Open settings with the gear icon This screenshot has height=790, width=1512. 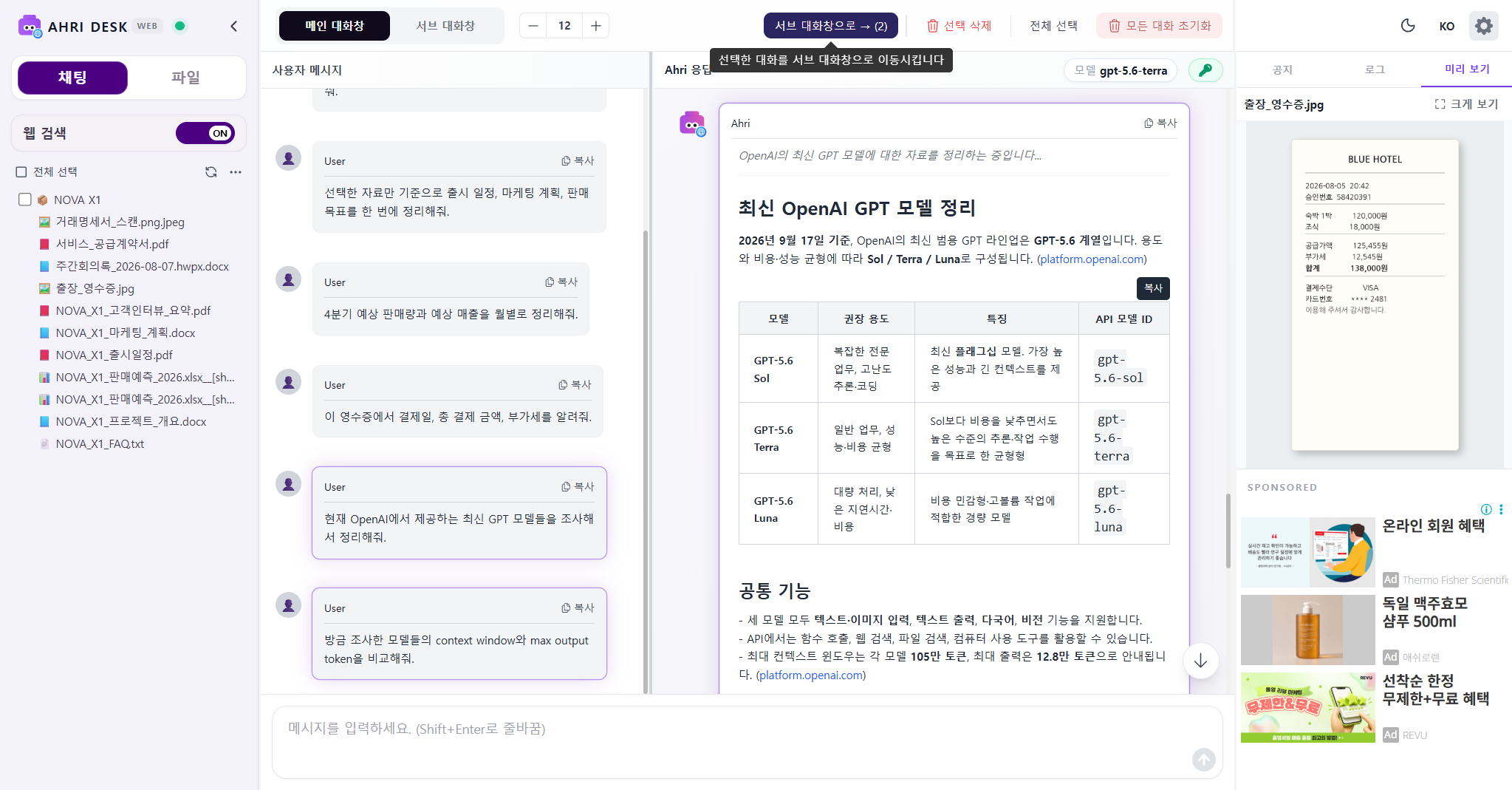(1483, 26)
